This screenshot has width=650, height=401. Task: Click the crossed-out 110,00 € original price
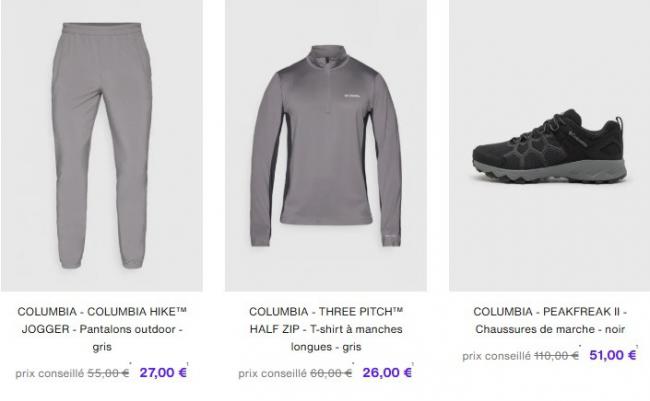556,355
